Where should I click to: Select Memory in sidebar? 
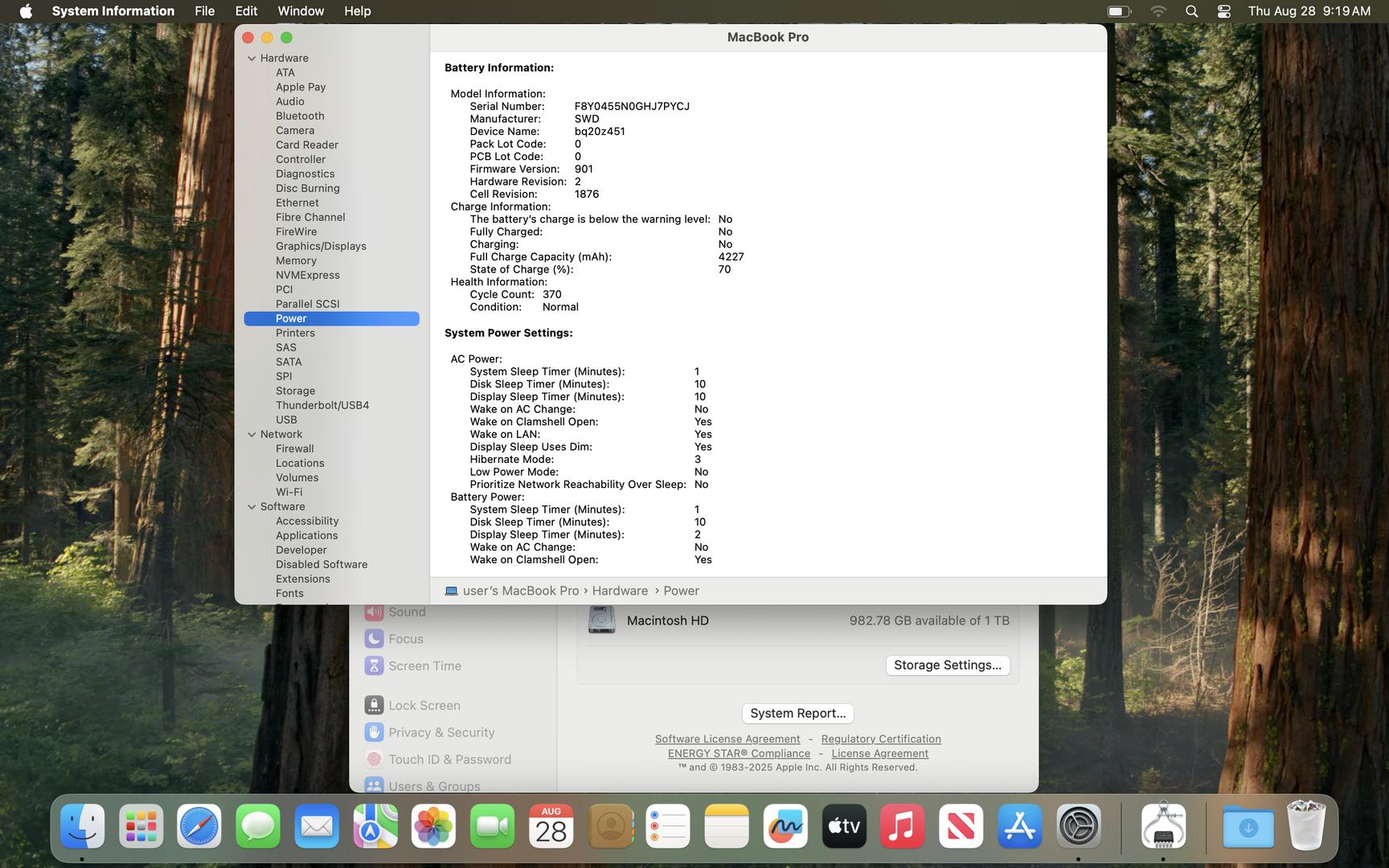click(x=296, y=260)
